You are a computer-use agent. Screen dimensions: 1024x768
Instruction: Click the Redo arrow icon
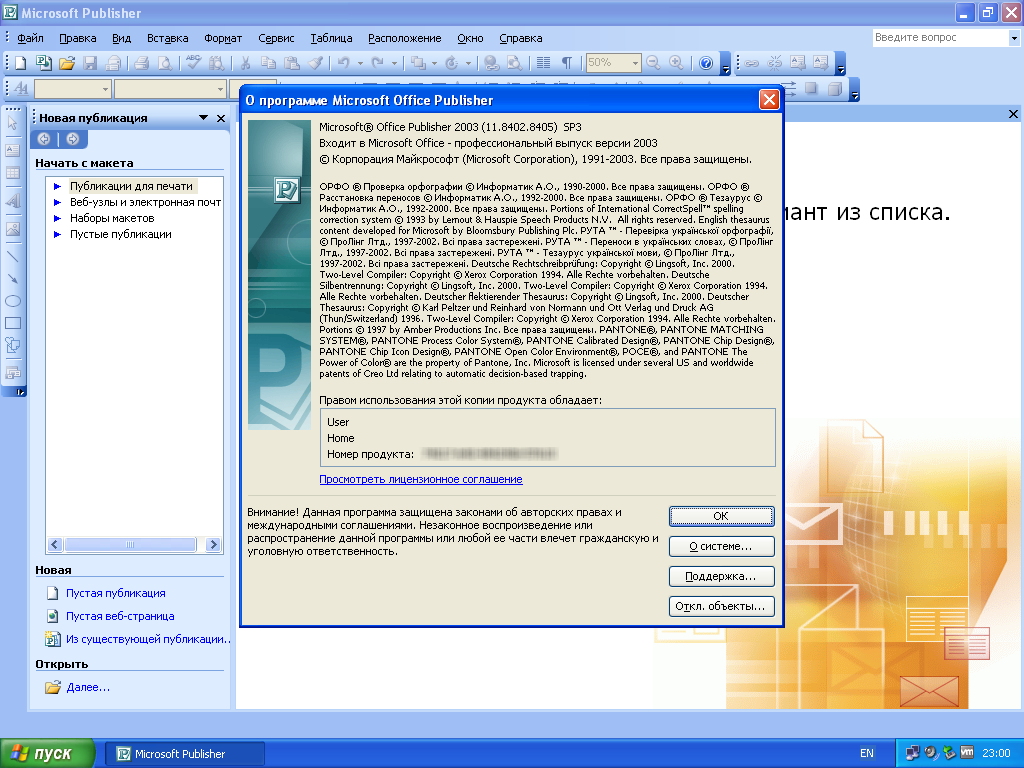[x=377, y=63]
